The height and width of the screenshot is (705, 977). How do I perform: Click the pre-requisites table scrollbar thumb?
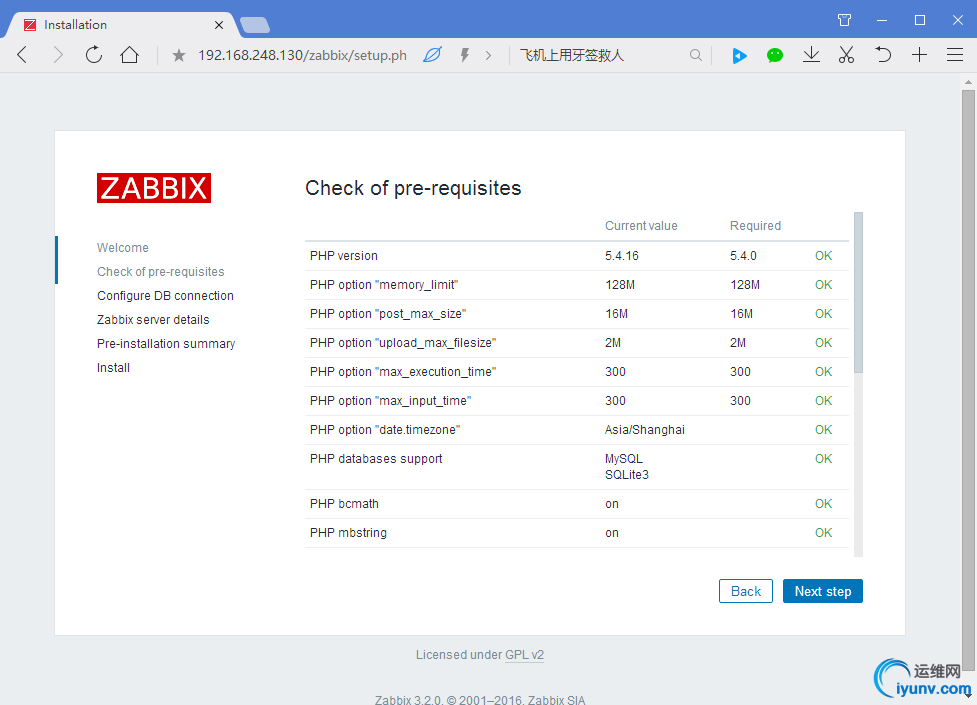[x=858, y=293]
